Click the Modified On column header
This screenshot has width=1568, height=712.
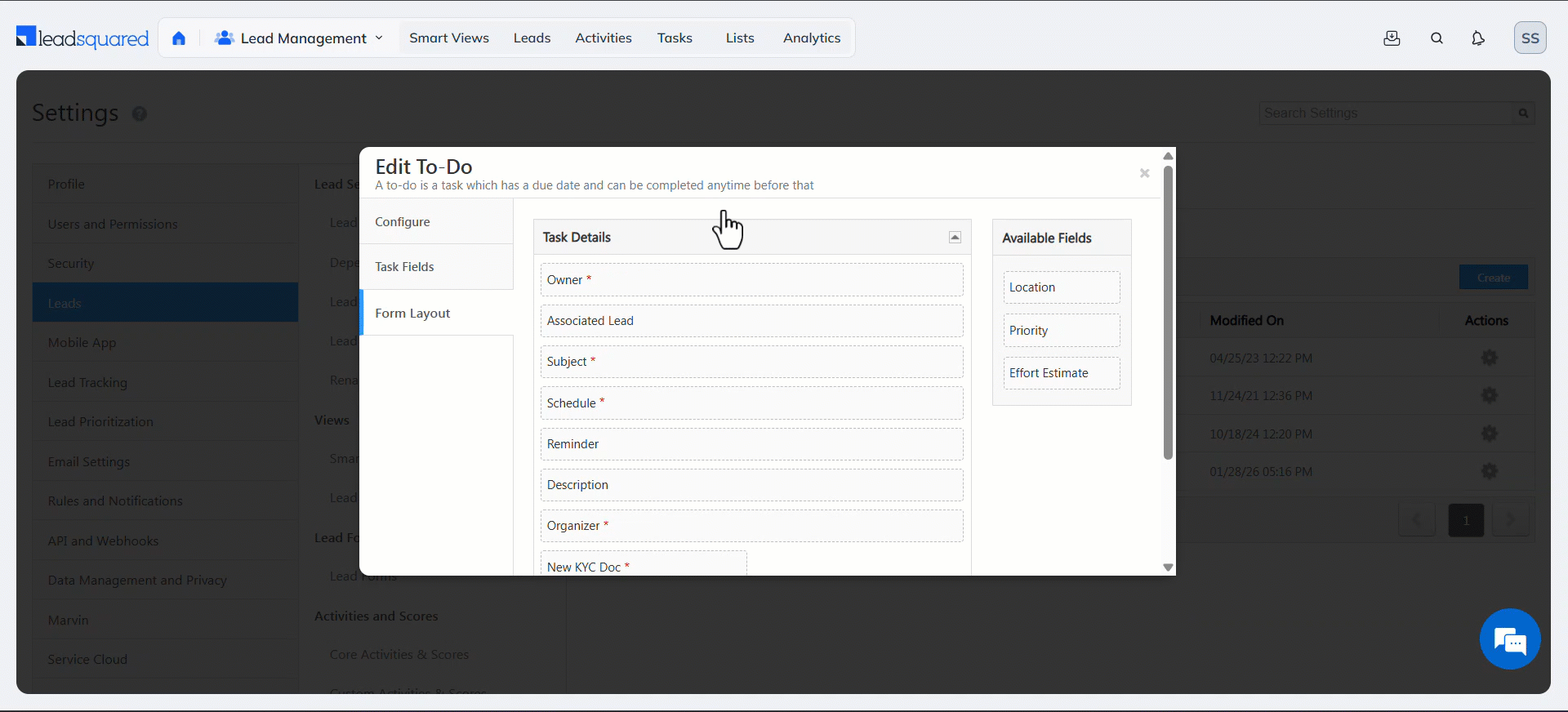coord(1247,321)
